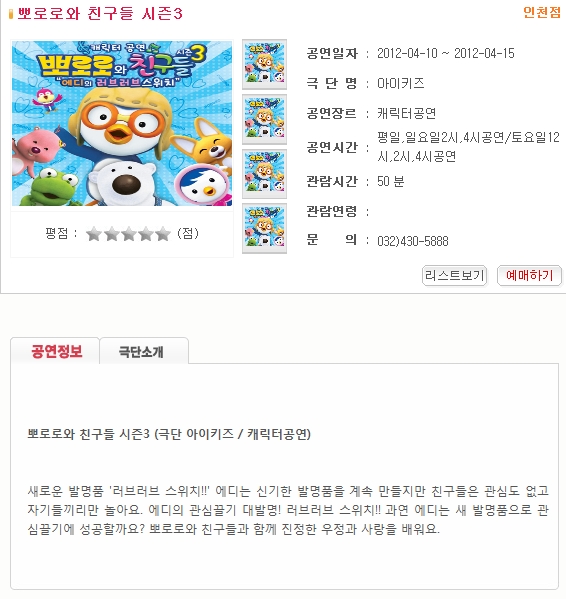The height and width of the screenshot is (599, 566).
Task: Click the 리스트보기 button
Action: click(x=454, y=275)
